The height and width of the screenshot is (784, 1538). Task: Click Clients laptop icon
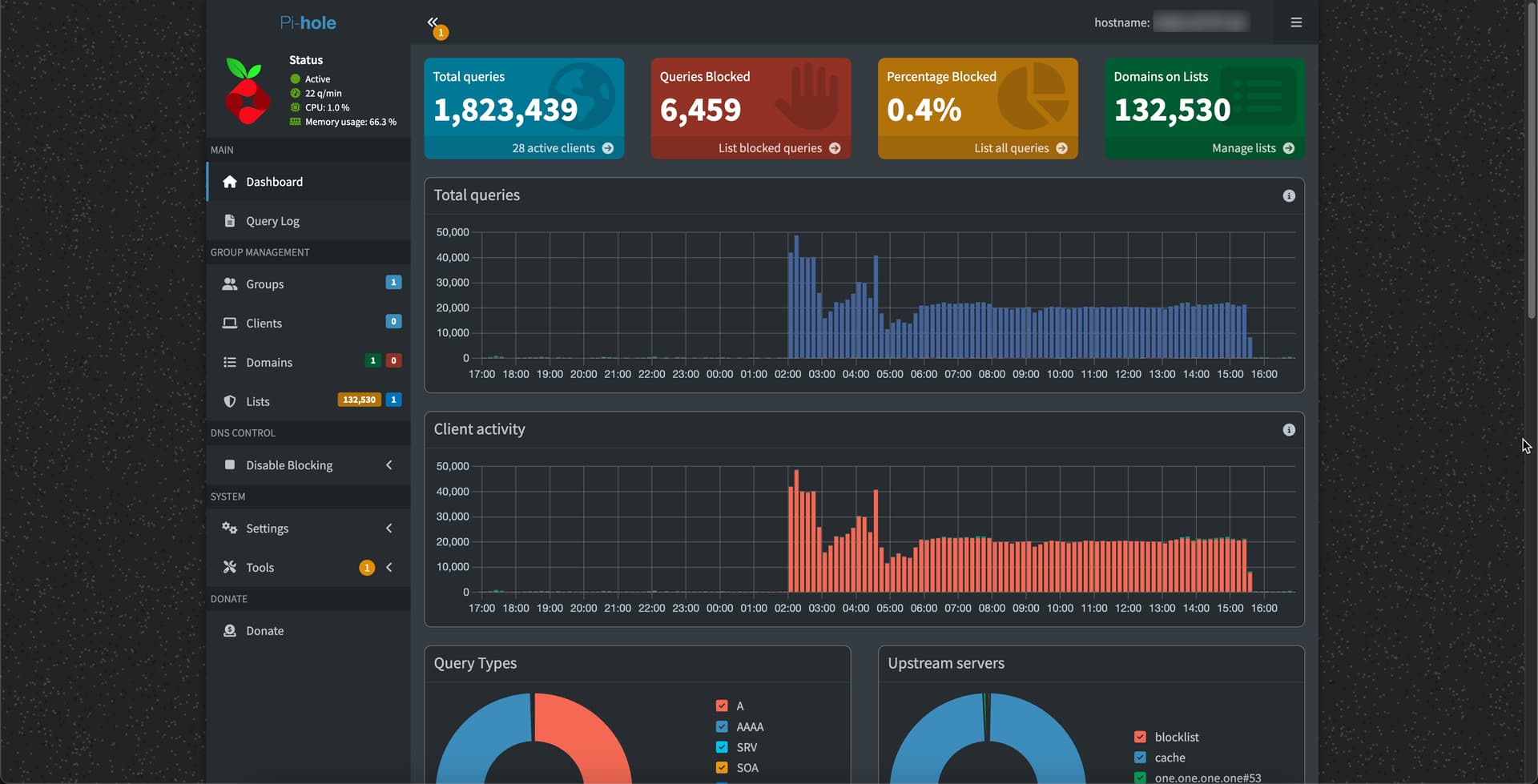click(230, 324)
